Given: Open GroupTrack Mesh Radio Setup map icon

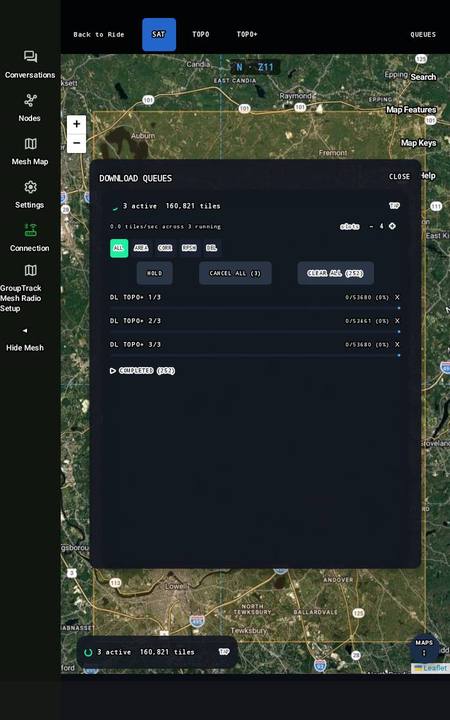Looking at the screenshot, I should [30, 270].
